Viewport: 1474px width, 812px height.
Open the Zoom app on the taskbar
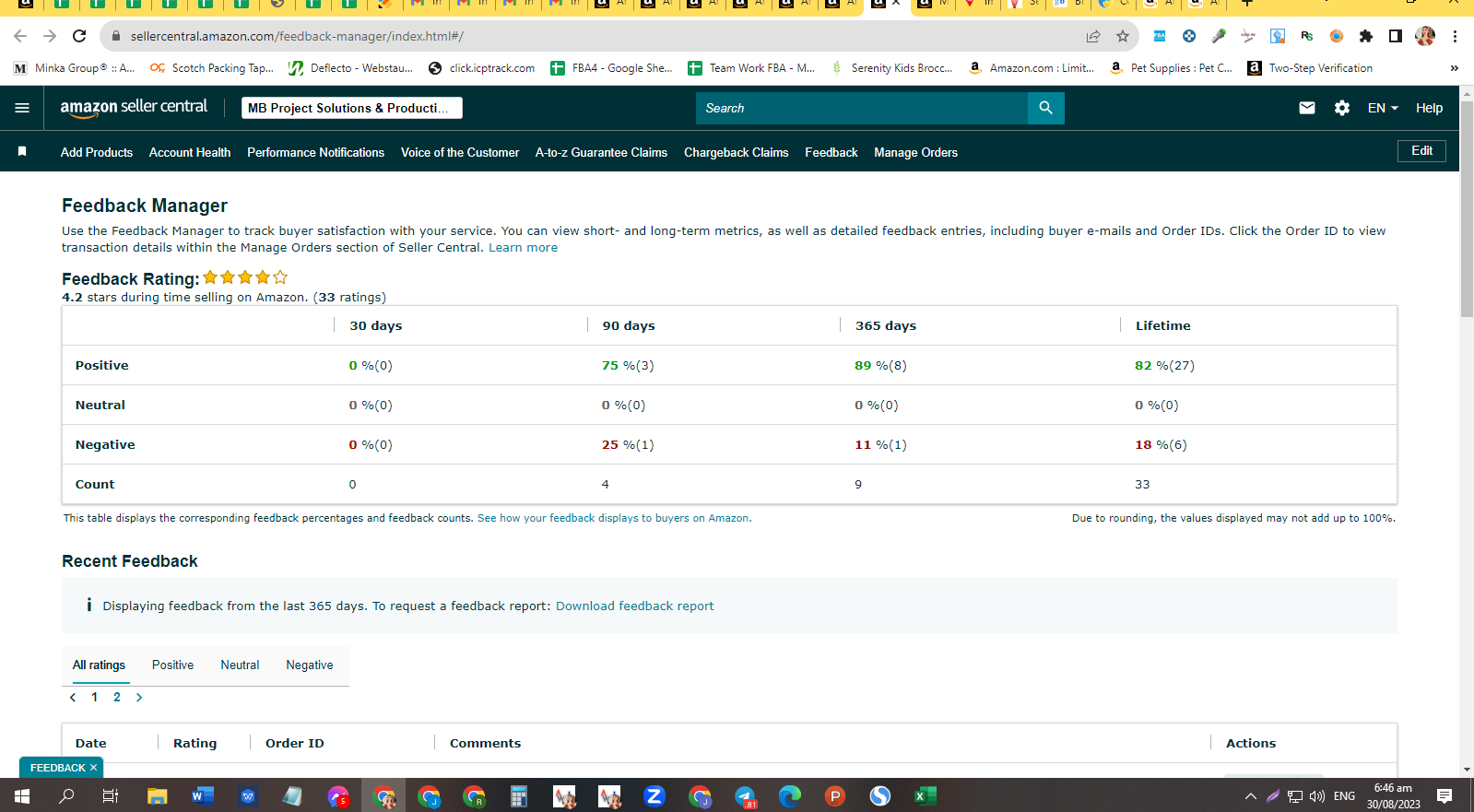(654, 796)
